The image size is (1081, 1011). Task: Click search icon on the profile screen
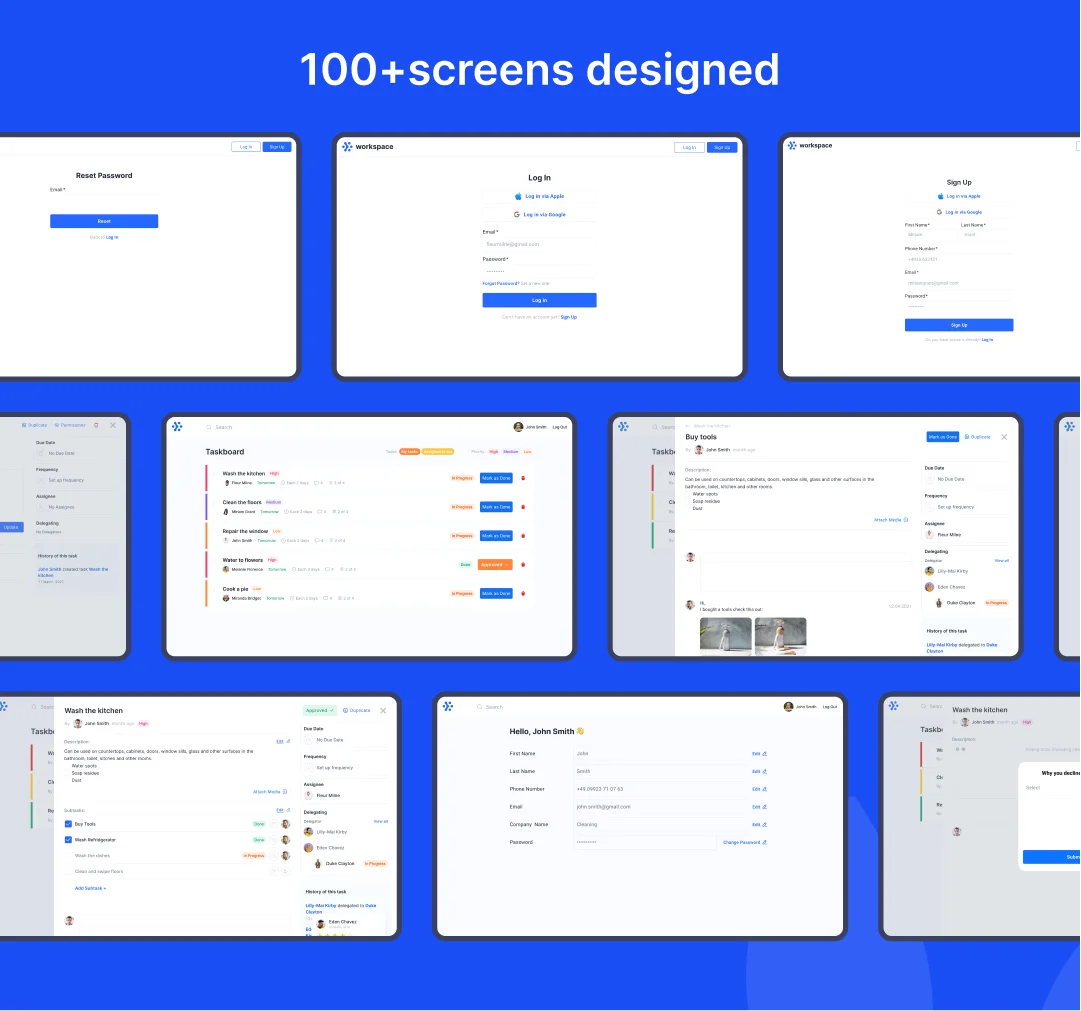[480, 707]
